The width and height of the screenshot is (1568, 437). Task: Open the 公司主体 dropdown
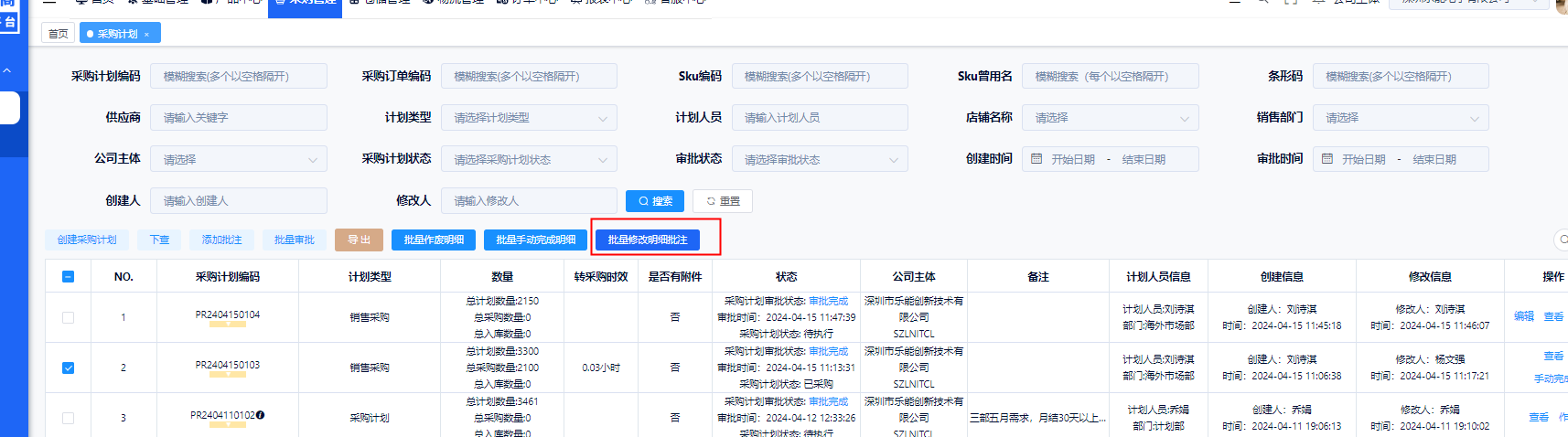pos(239,159)
